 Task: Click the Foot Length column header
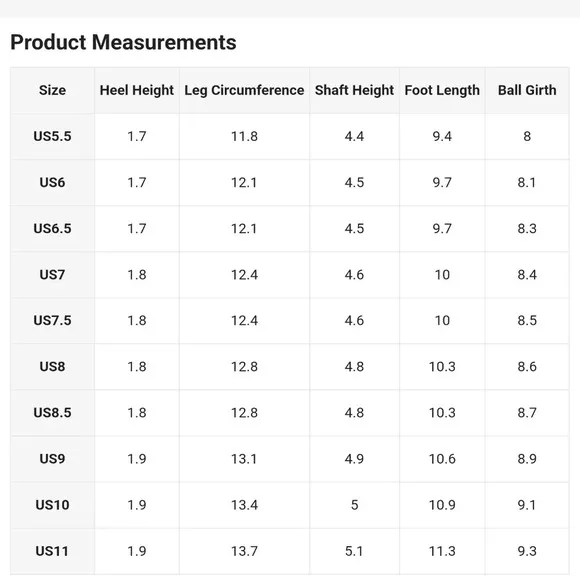[442, 90]
